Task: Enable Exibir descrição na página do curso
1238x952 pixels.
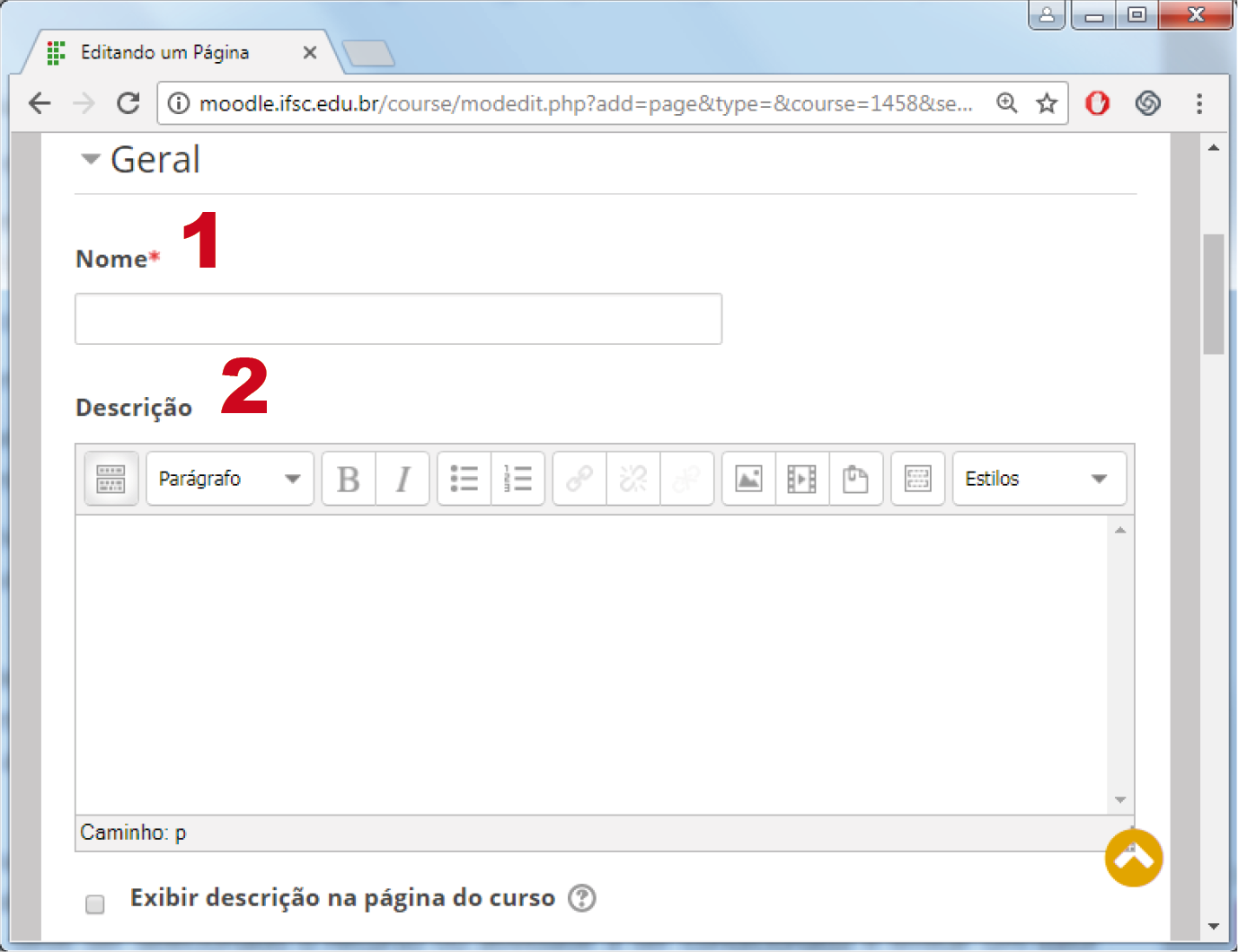Action: (95, 904)
